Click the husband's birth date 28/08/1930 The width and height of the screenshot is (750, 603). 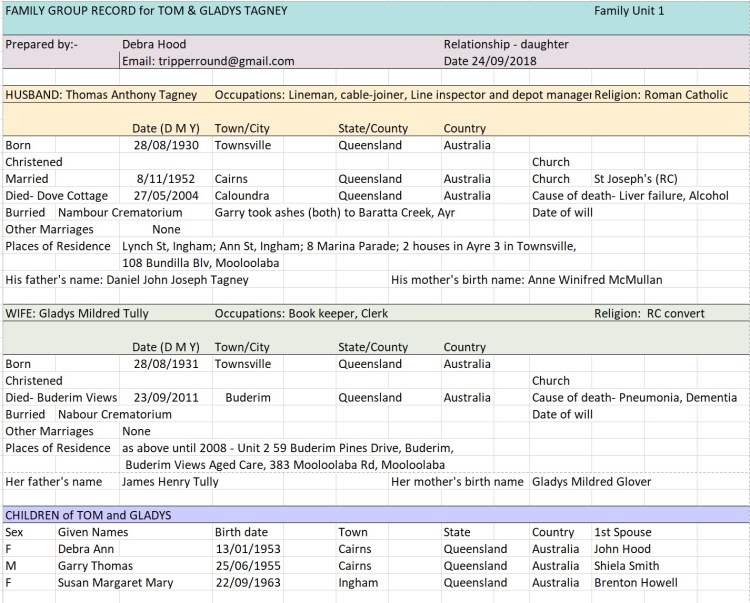coord(166,145)
